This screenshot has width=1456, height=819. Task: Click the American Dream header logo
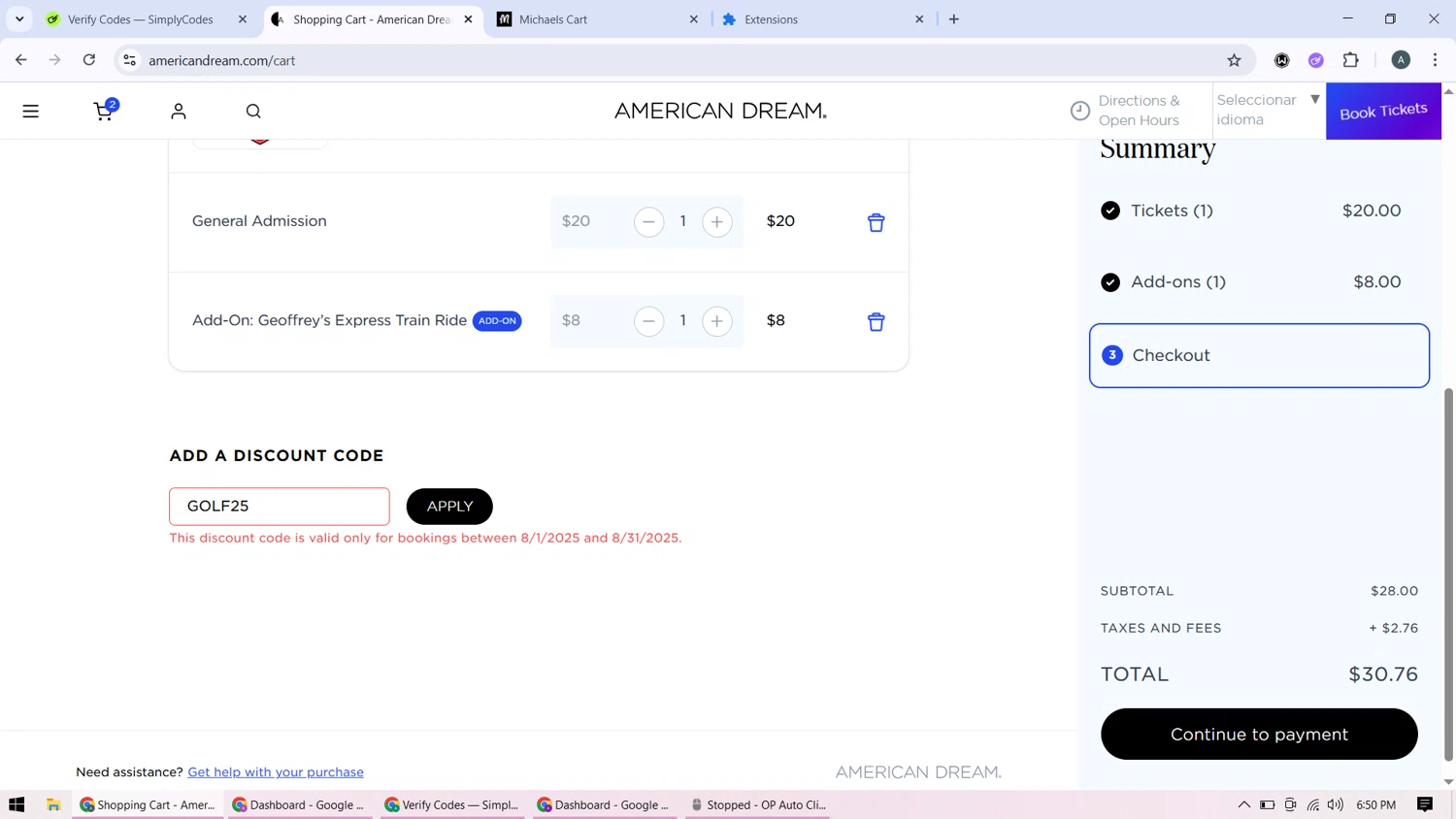(720, 111)
